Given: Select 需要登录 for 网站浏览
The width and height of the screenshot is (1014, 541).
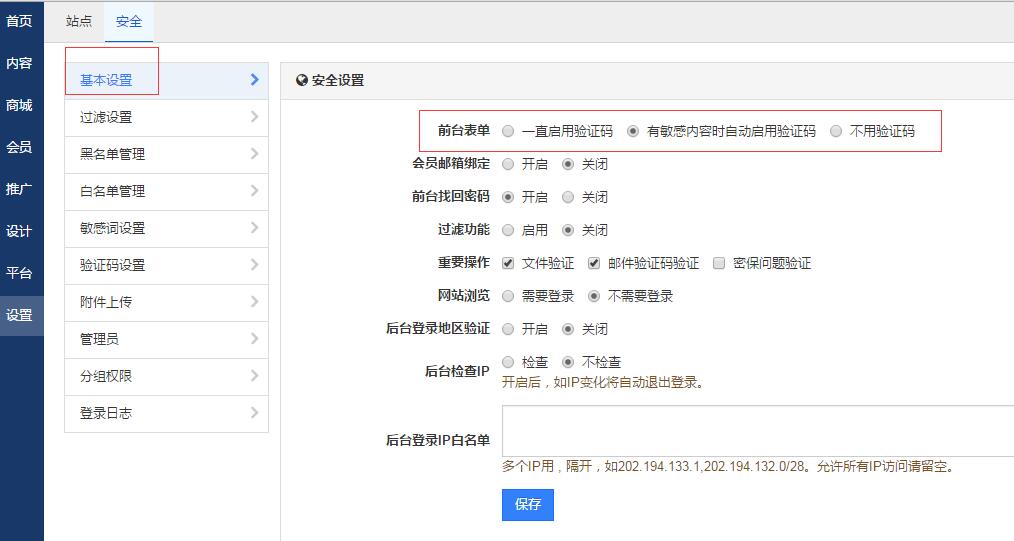Looking at the screenshot, I should pos(508,296).
